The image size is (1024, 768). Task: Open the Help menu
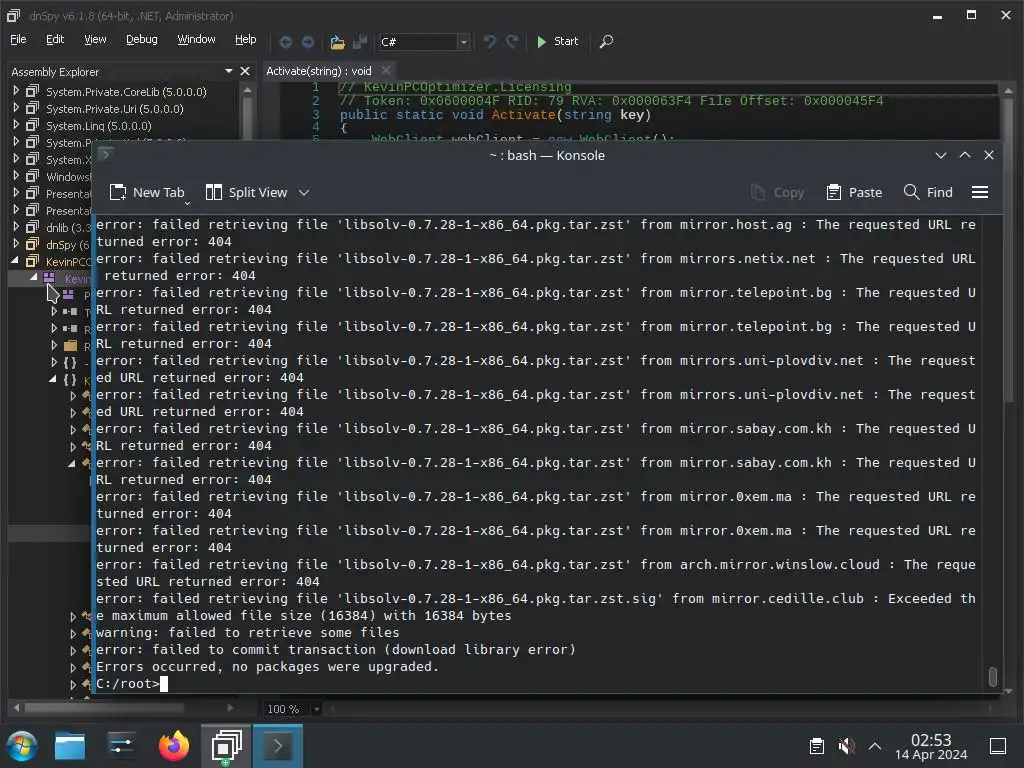(246, 39)
